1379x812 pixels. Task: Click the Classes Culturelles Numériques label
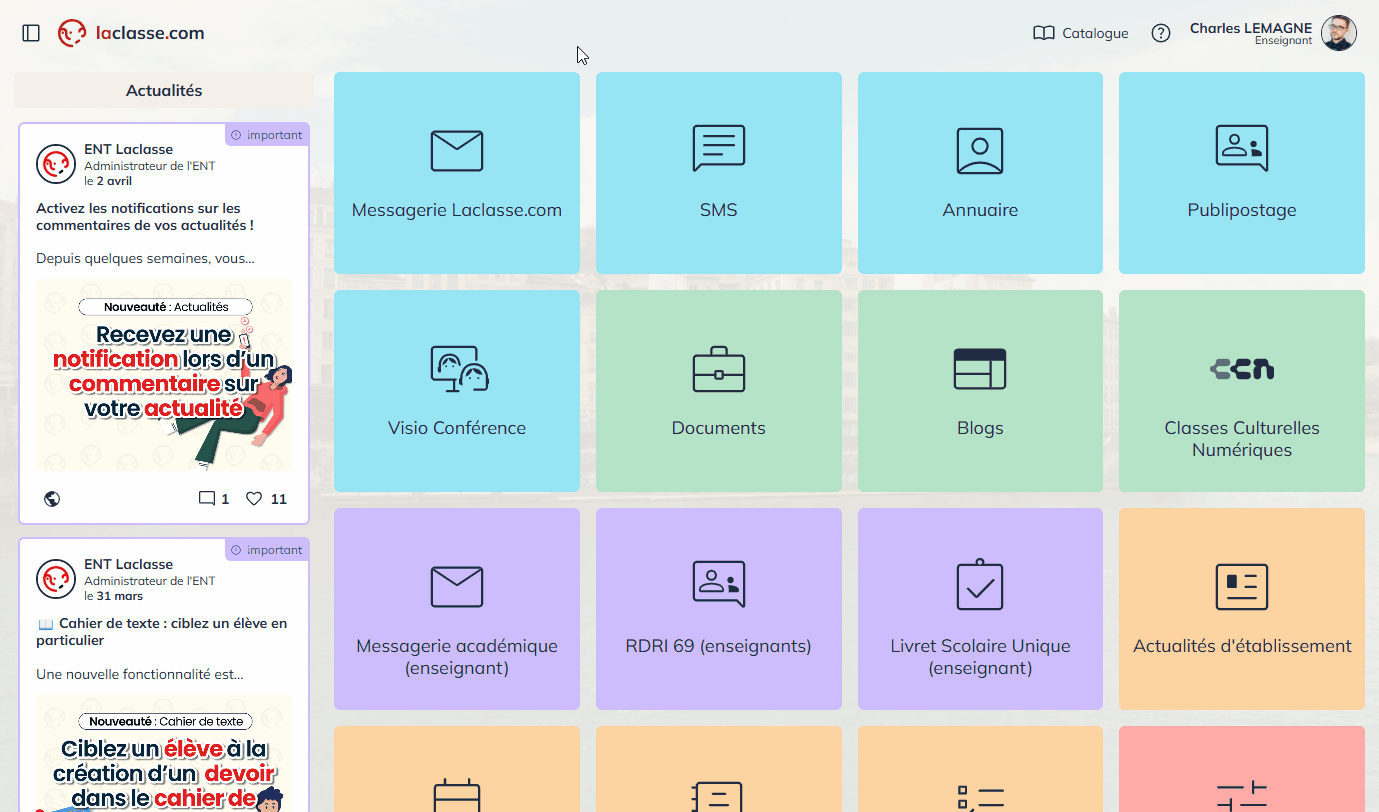coord(1242,439)
